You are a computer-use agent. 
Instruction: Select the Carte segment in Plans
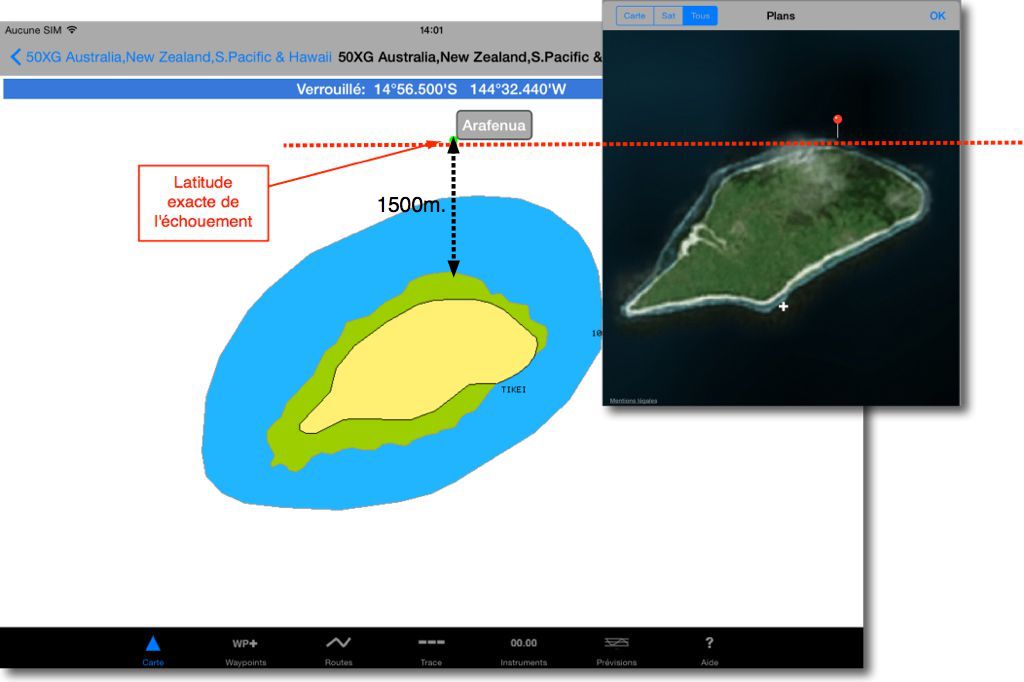[634, 16]
